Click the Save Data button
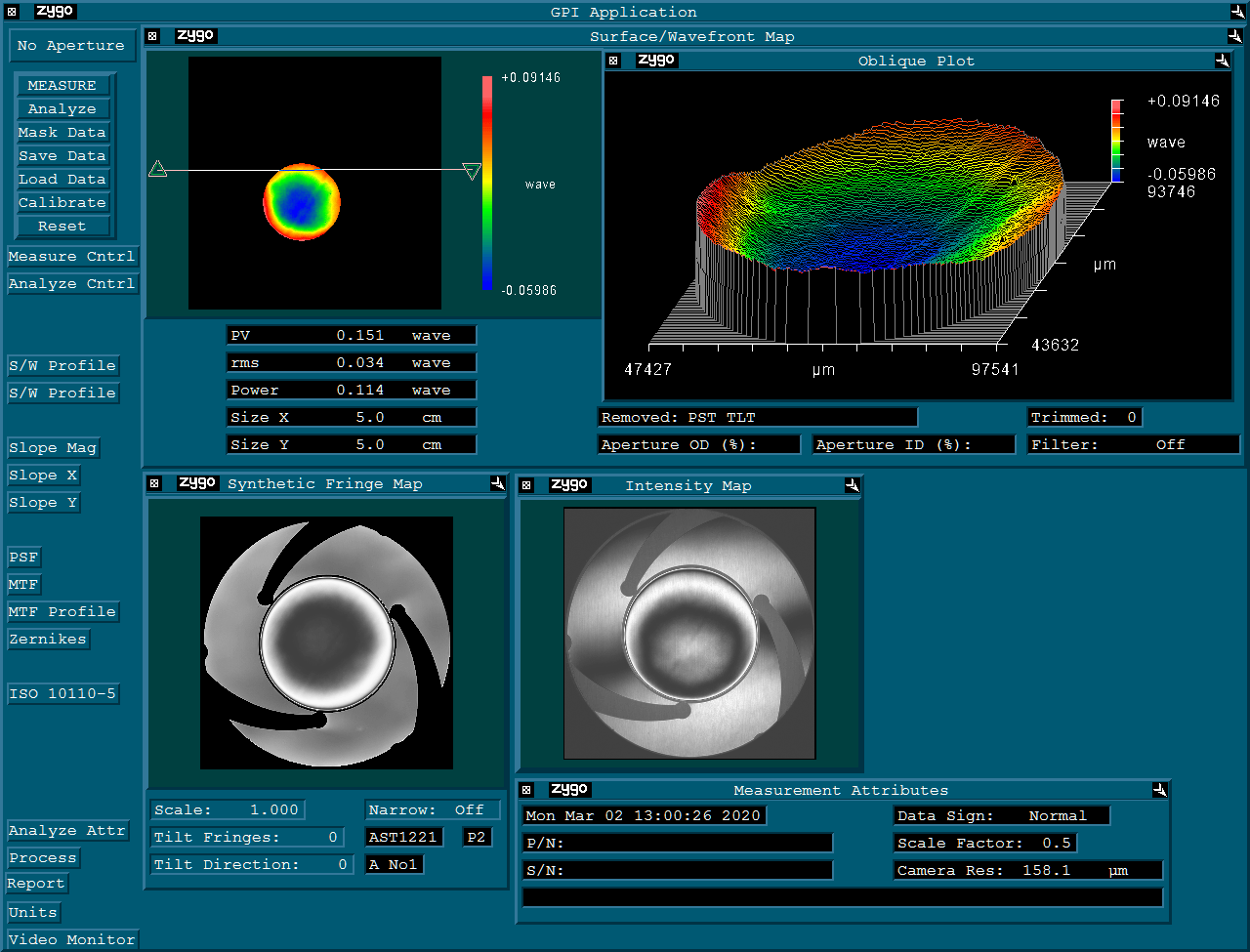1250x952 pixels. (62, 156)
